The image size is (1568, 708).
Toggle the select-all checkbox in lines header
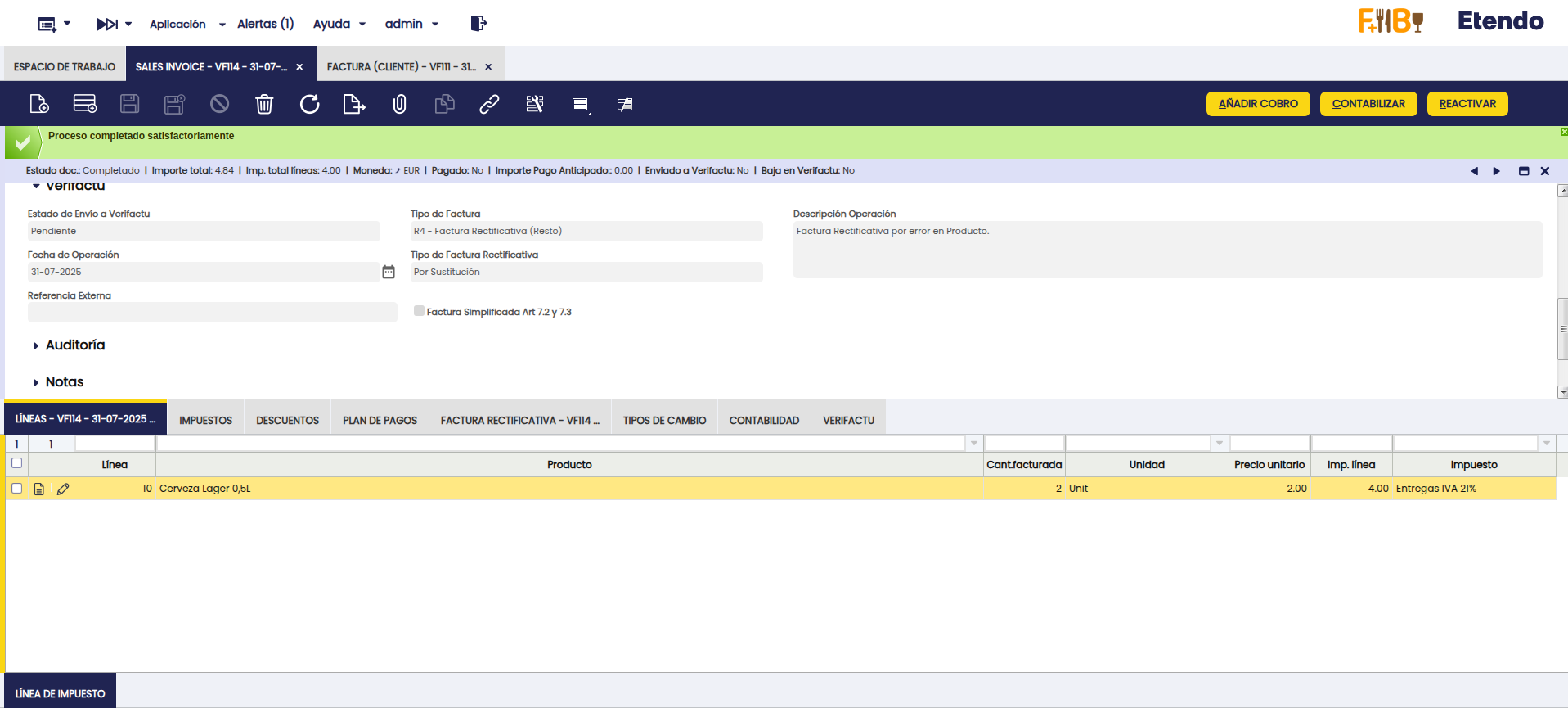(x=16, y=463)
